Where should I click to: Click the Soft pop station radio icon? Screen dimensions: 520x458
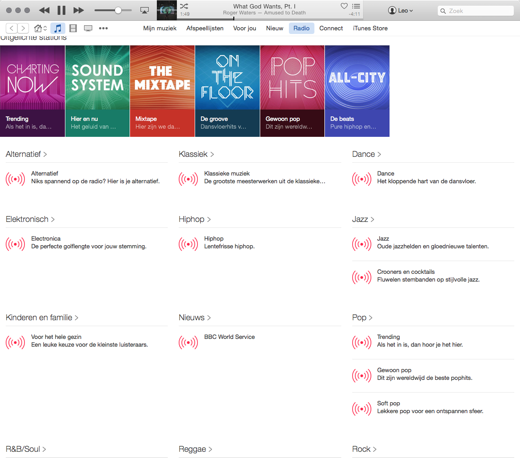(x=361, y=409)
